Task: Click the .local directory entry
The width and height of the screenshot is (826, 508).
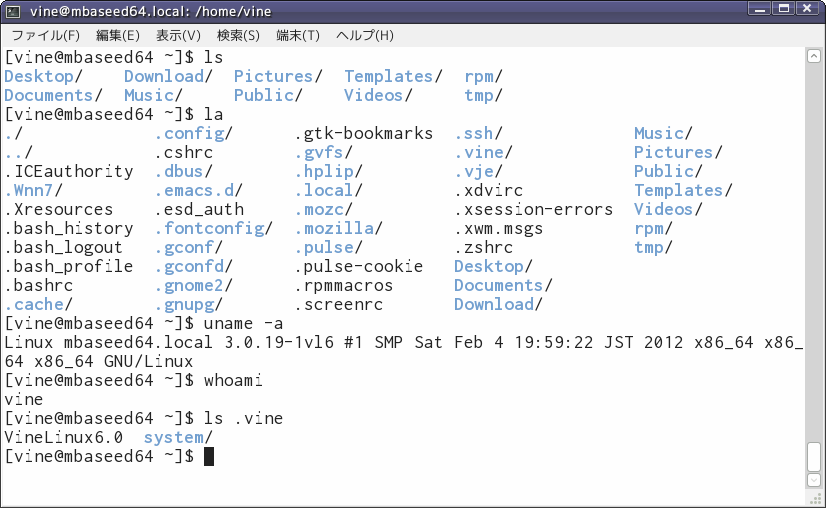Action: click(329, 191)
